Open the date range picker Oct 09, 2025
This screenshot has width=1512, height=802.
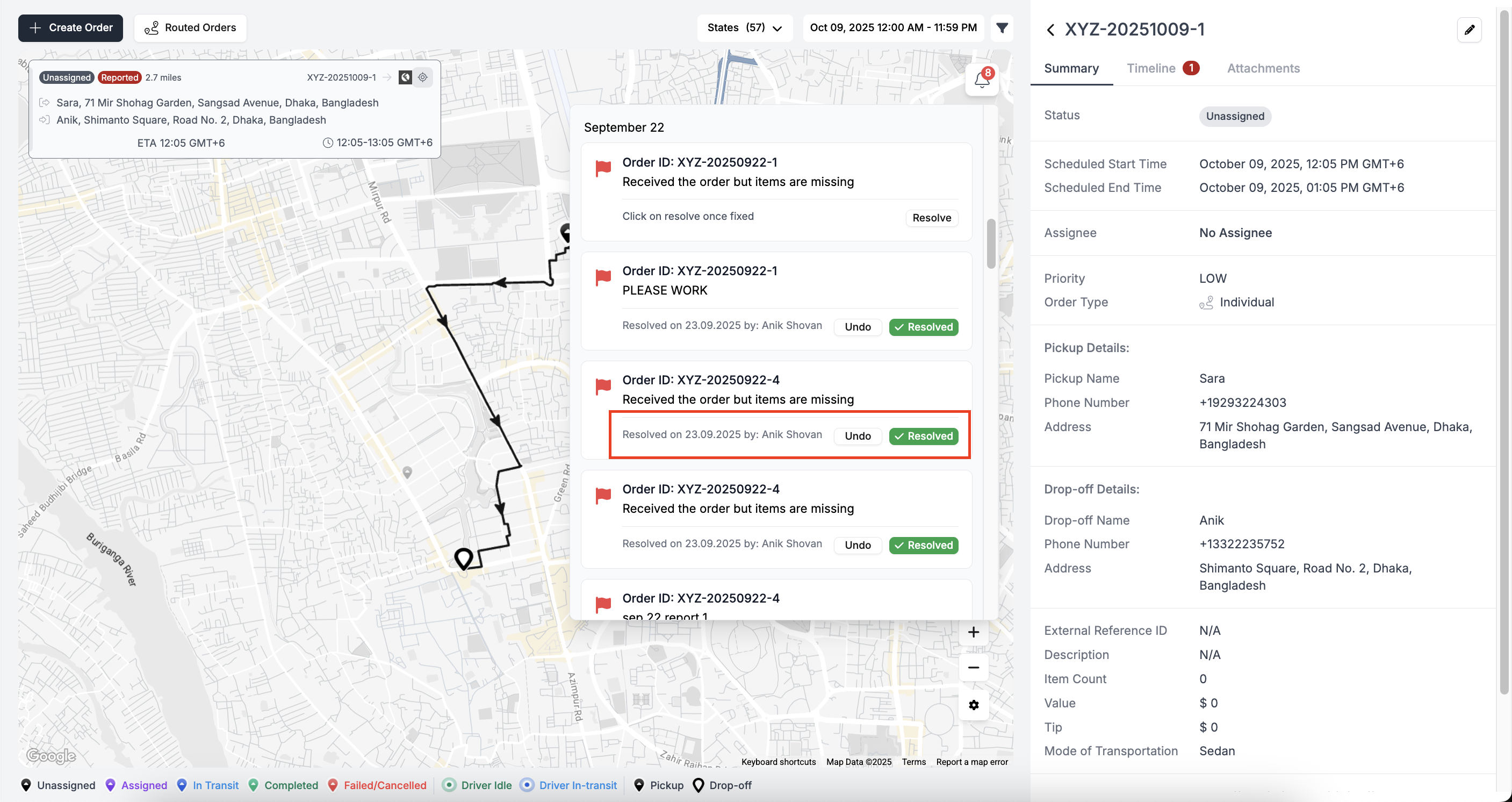click(x=893, y=27)
